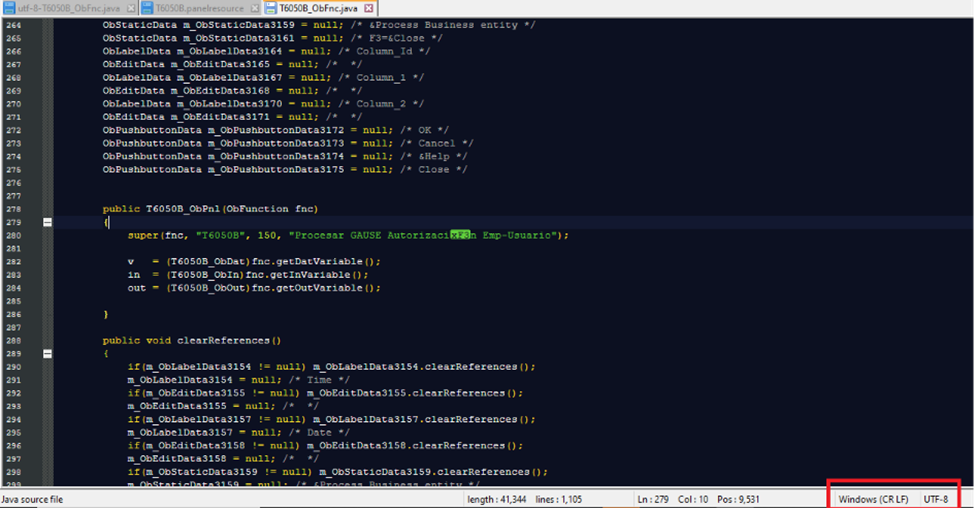
Task: Click the Ln : 279 position indicator
Action: tap(656, 499)
